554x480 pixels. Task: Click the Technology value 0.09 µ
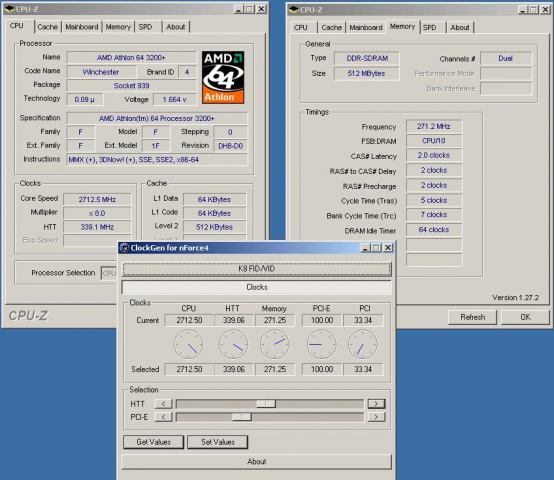(x=85, y=100)
